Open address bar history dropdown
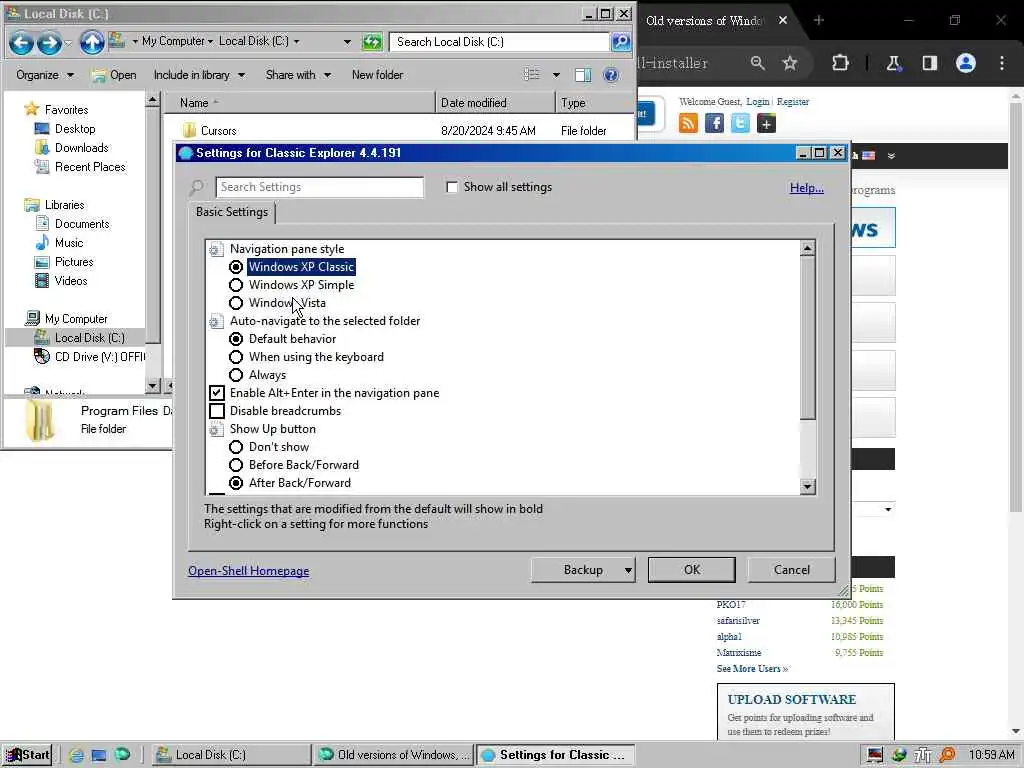 pyautogui.click(x=347, y=42)
